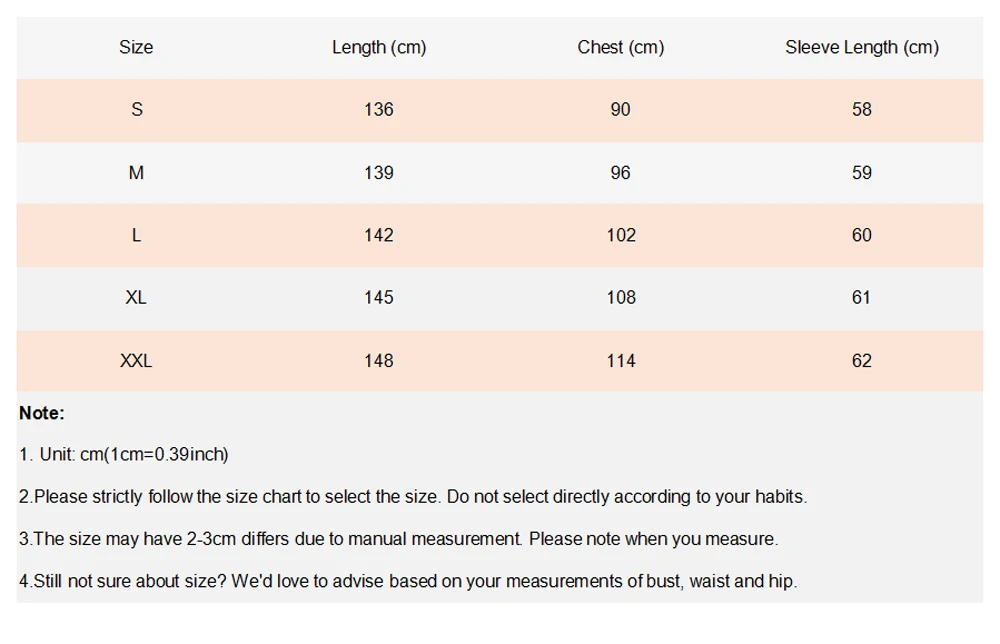
Task: Click the XXL size row label
Action: pos(136,361)
